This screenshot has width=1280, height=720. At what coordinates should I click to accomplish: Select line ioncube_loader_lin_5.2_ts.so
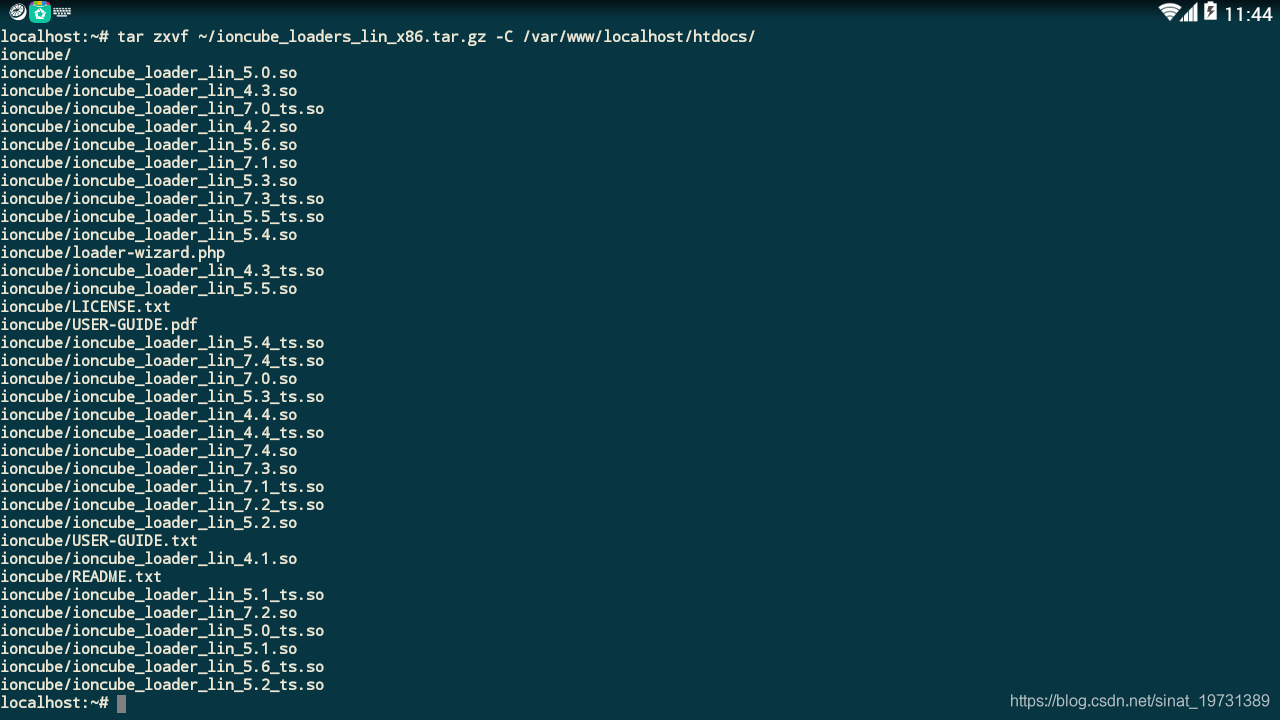tap(162, 685)
